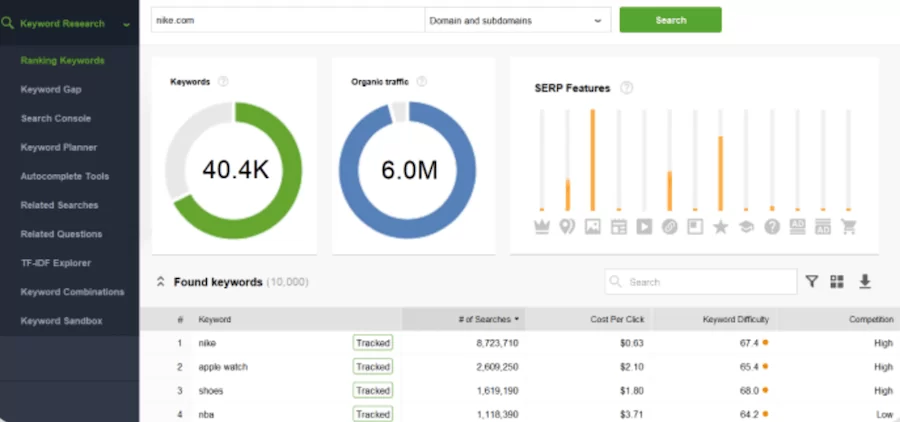Open help tooltip next to SERP Features
900x422 pixels.
coord(627,88)
